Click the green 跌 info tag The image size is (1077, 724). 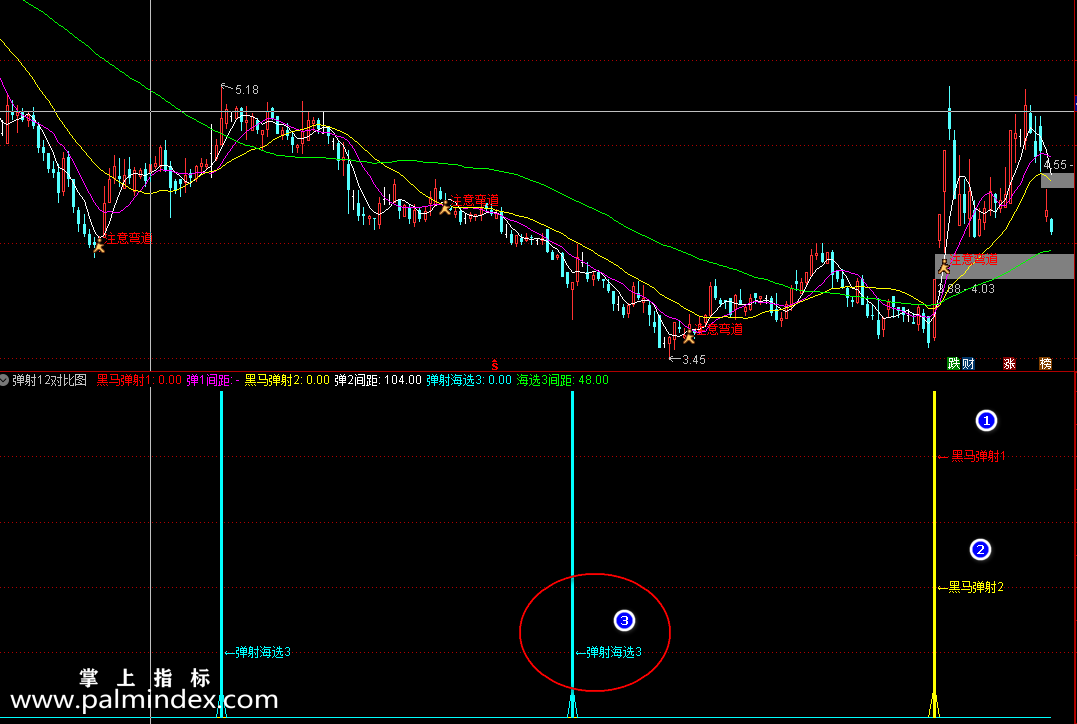click(953, 363)
